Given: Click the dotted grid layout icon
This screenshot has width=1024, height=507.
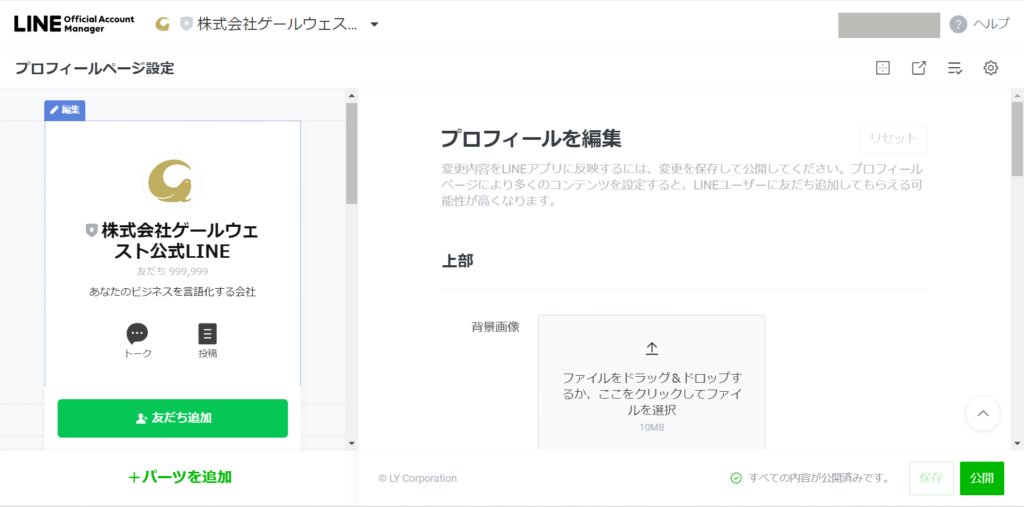Looking at the screenshot, I should click(882, 68).
